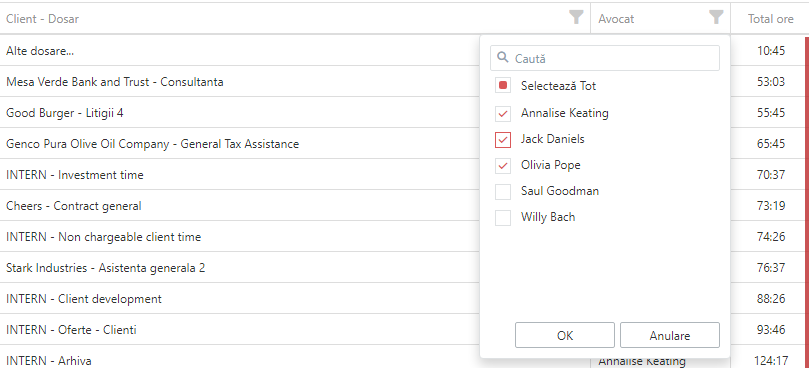Uncheck the Olivia Pope checkbox

click(503, 166)
